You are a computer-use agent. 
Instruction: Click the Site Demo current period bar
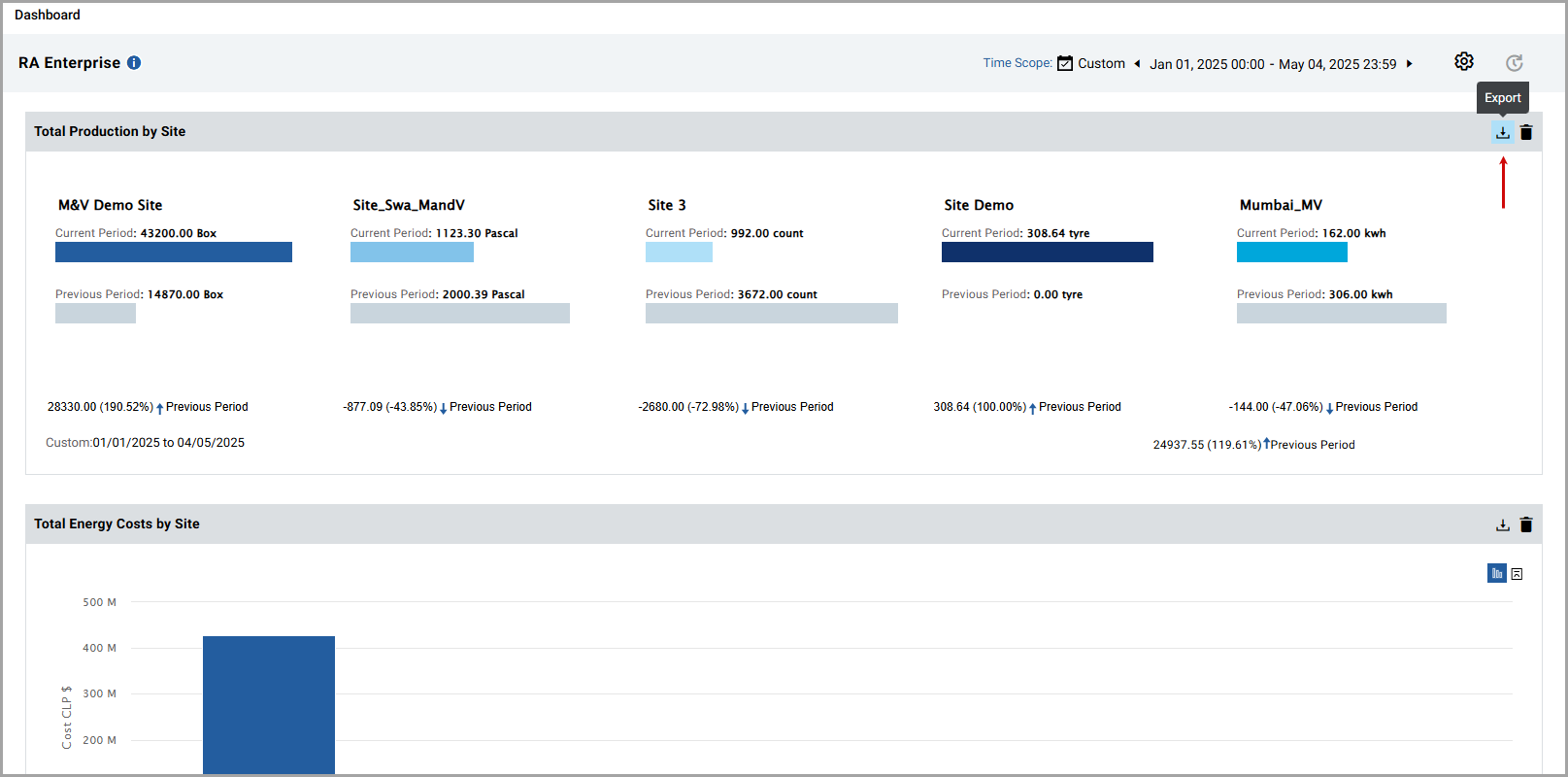1047,253
